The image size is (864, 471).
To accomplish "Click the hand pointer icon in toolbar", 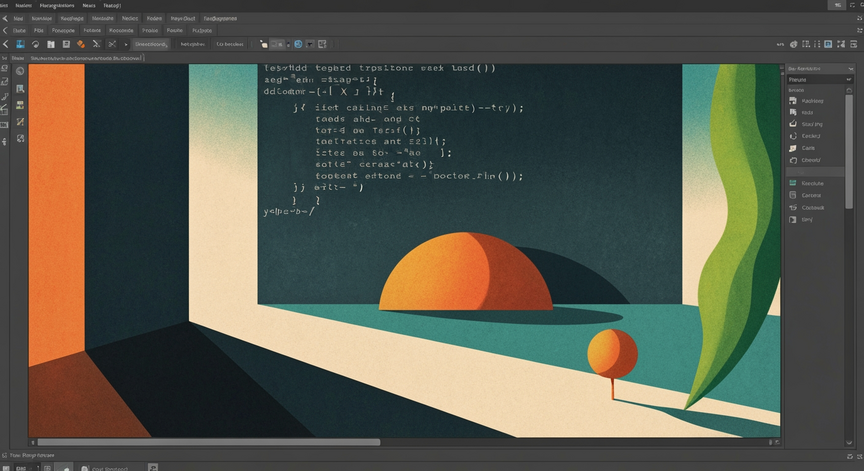I will 263,44.
